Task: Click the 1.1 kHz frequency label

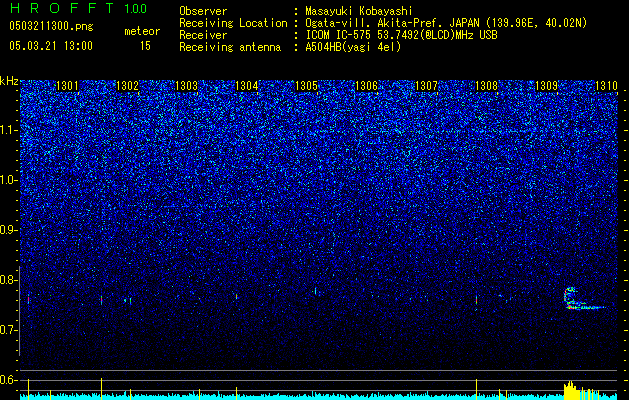Action: 9,130
